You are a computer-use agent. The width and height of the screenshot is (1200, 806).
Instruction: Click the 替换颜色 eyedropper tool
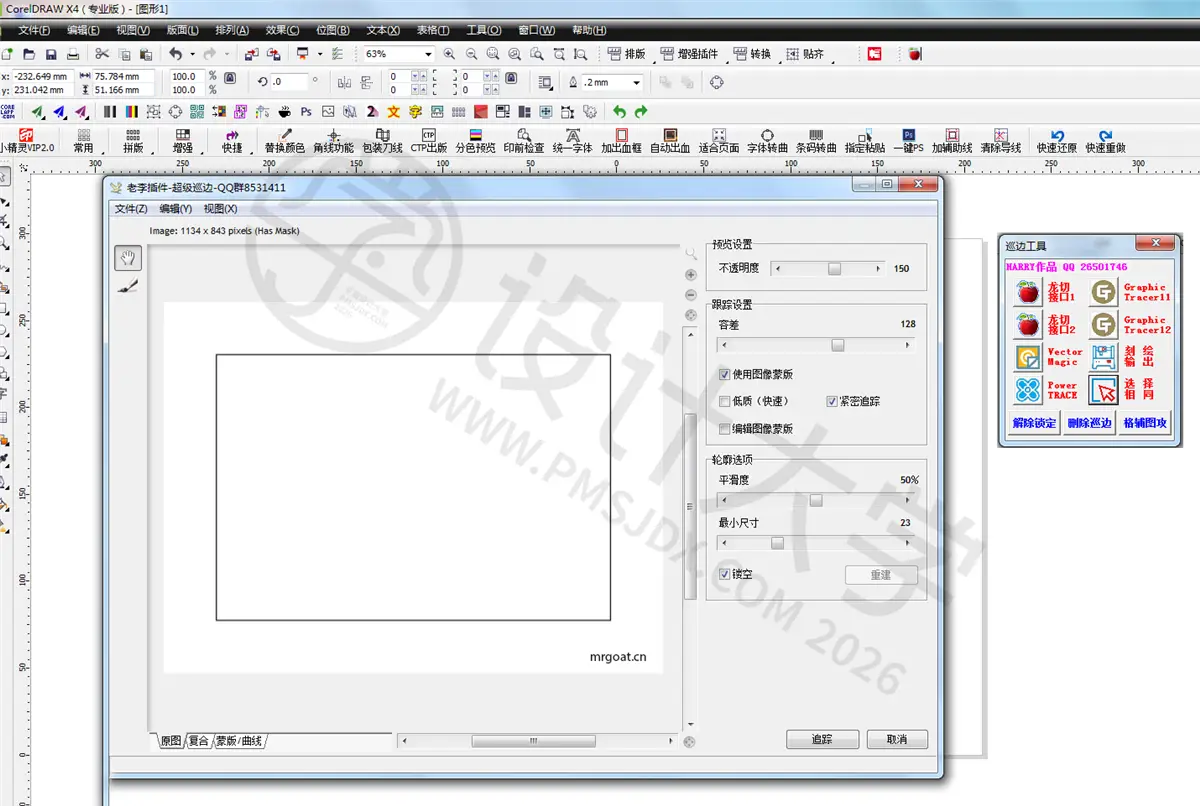click(285, 141)
